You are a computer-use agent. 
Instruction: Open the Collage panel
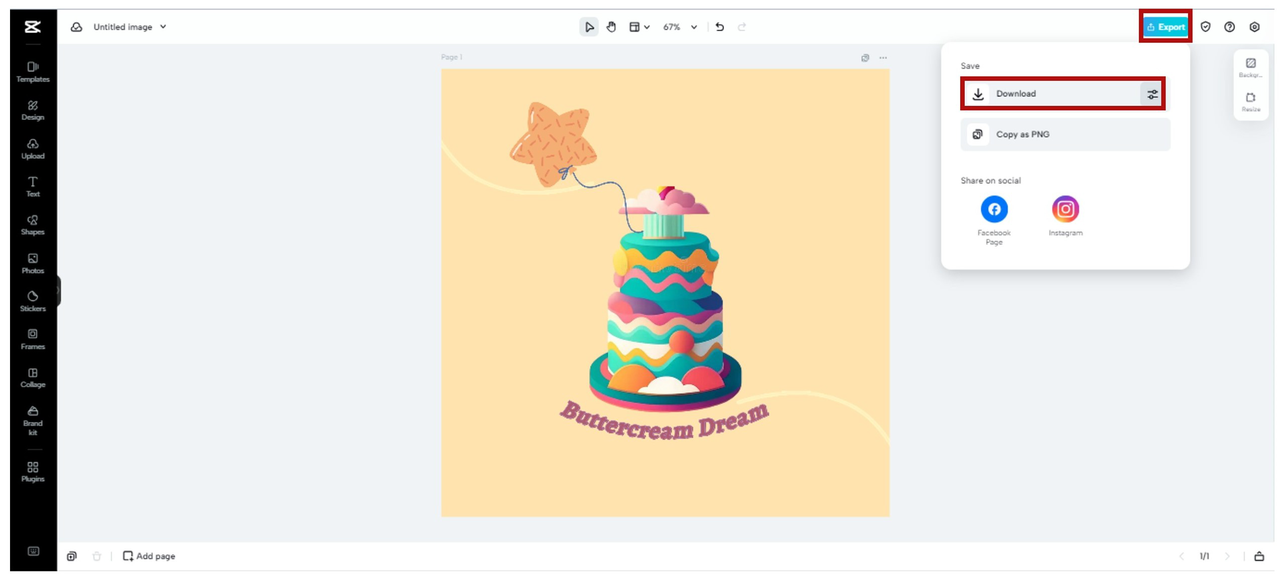(x=33, y=377)
